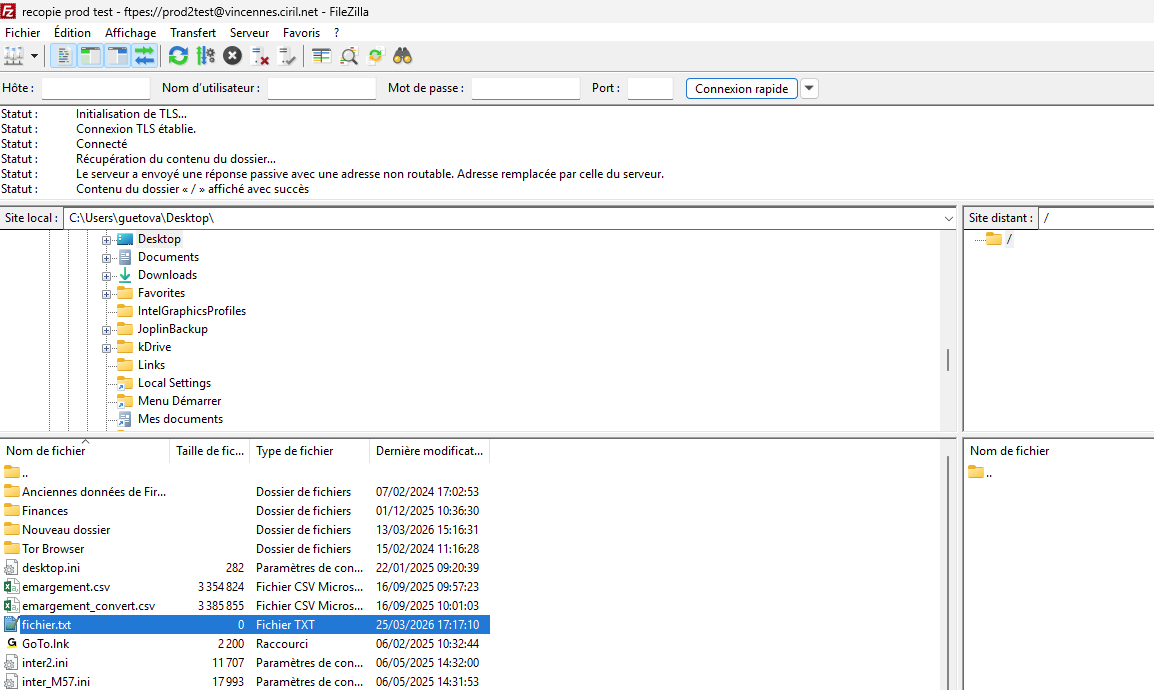1154x690 pixels.
Task: Open the Favoris menu
Action: pyautogui.click(x=301, y=33)
